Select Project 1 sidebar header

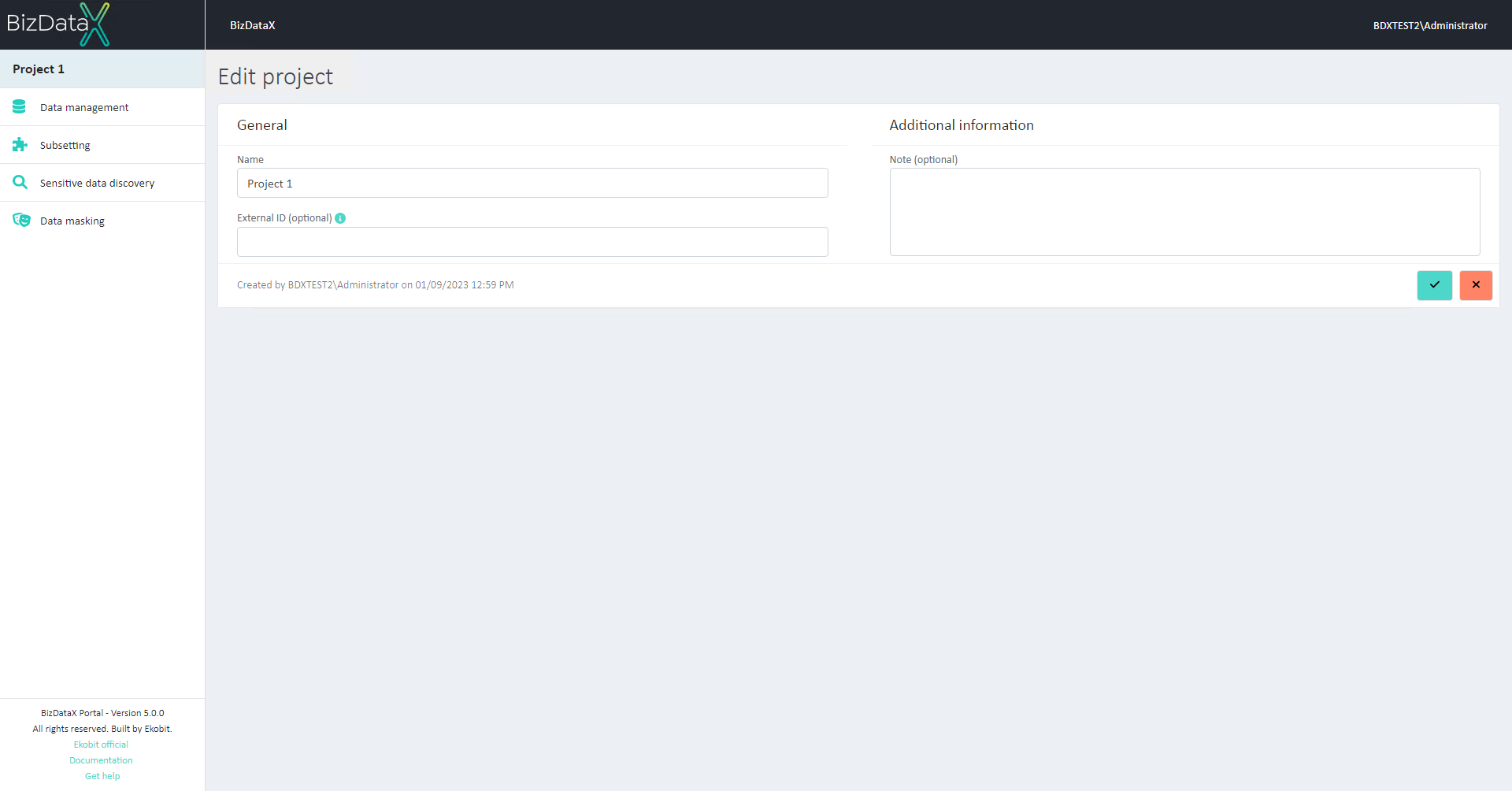[102, 69]
